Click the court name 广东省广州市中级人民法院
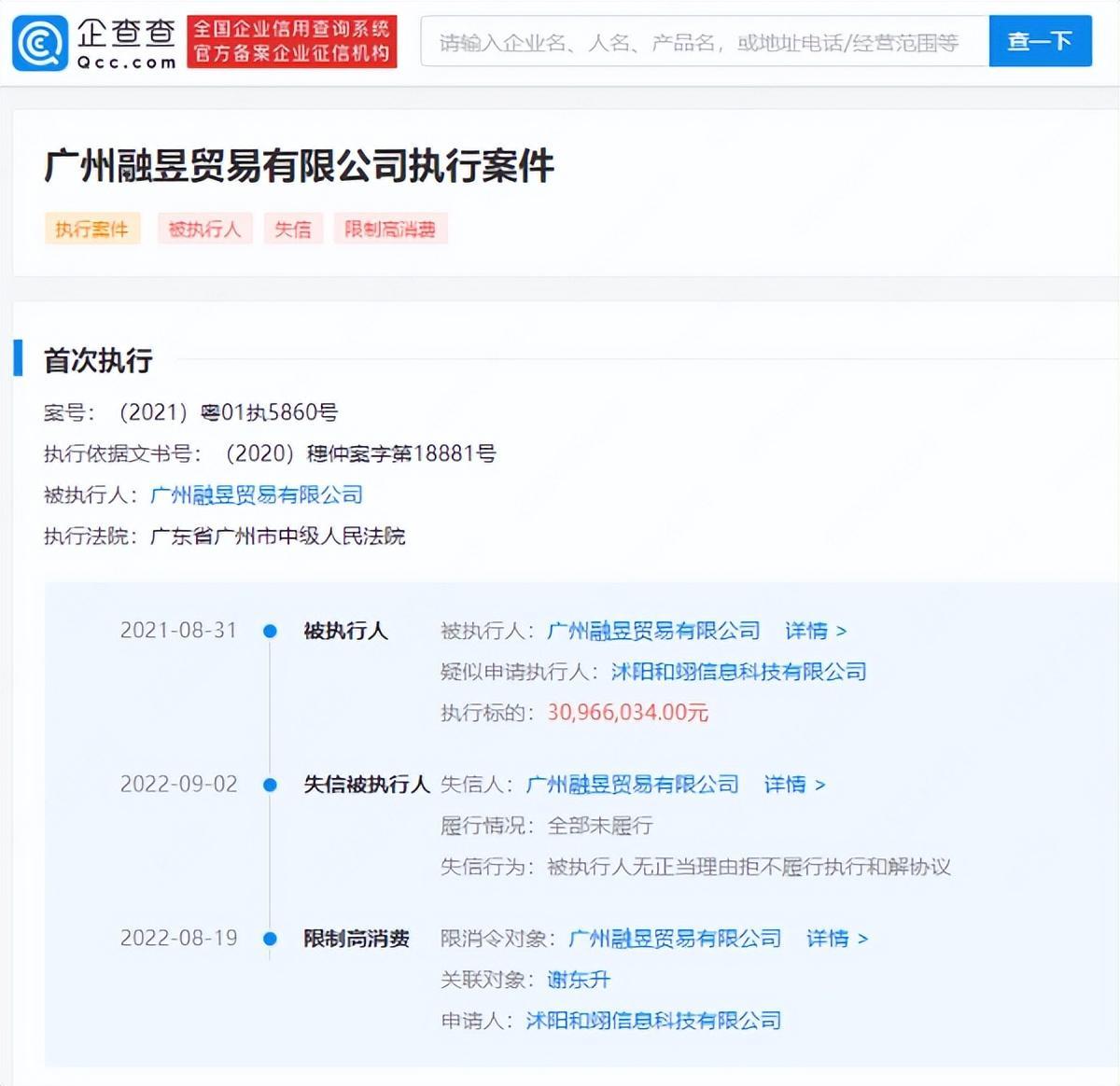Viewport: 1120px width, 1086px height. click(x=278, y=536)
